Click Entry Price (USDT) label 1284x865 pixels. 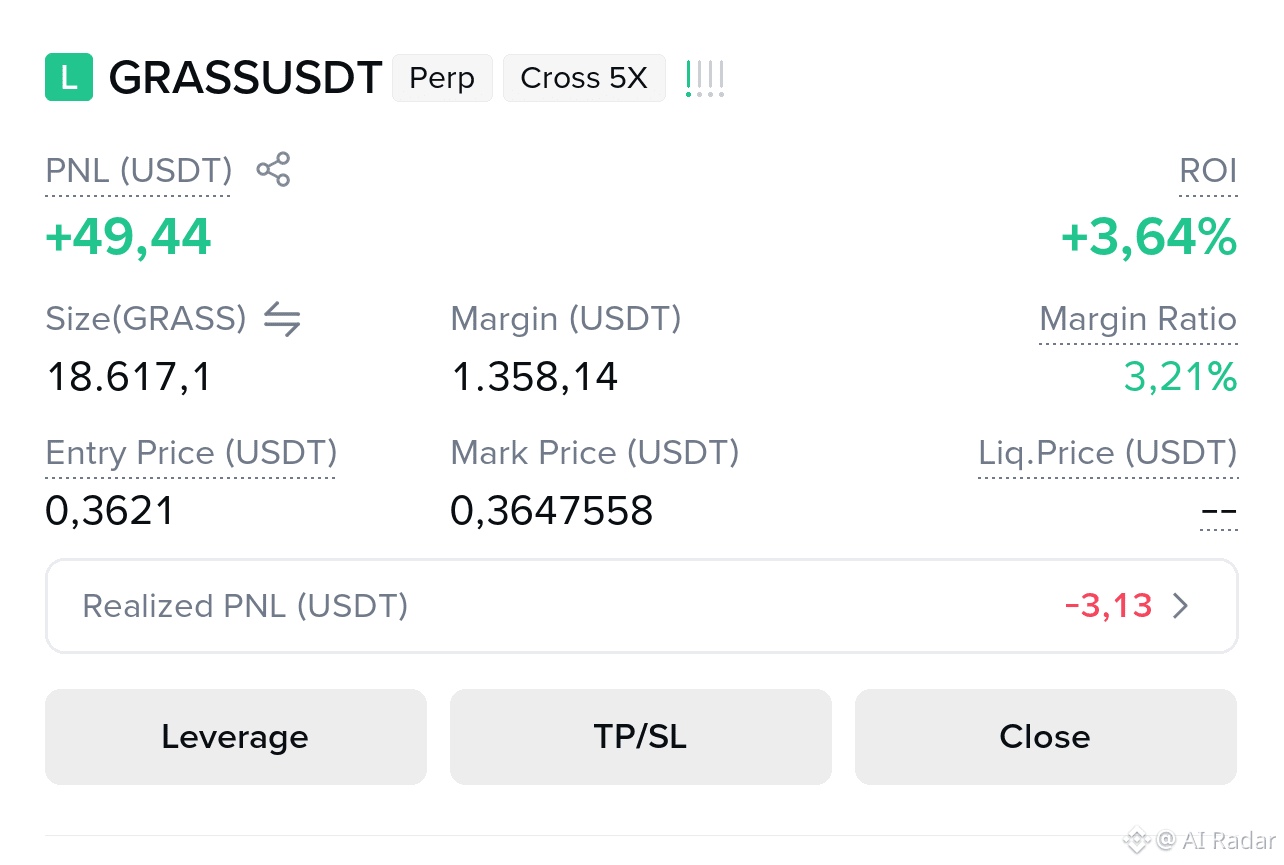[191, 454]
